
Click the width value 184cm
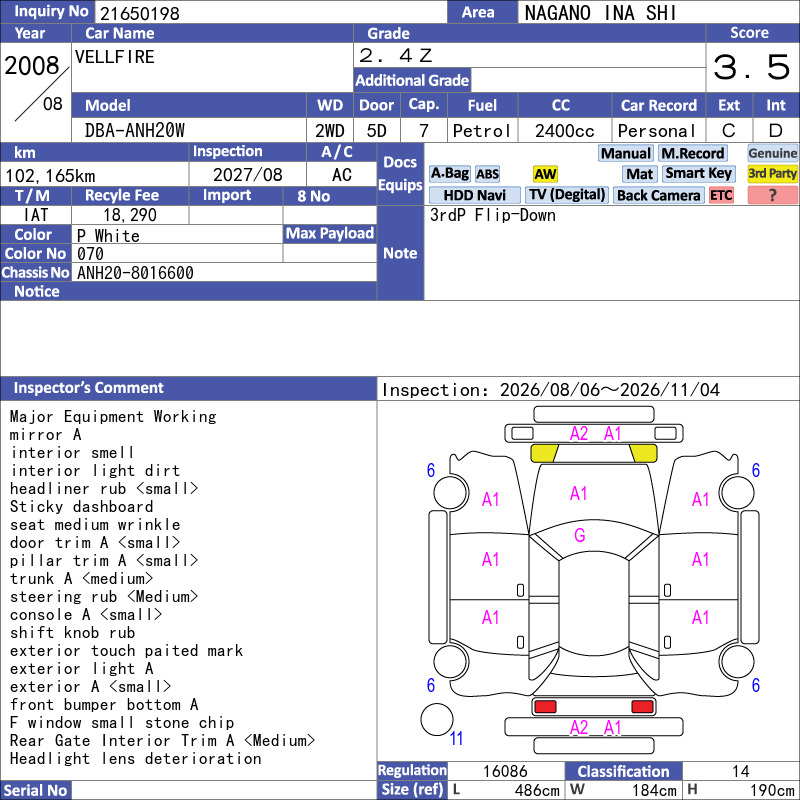[x=654, y=790]
